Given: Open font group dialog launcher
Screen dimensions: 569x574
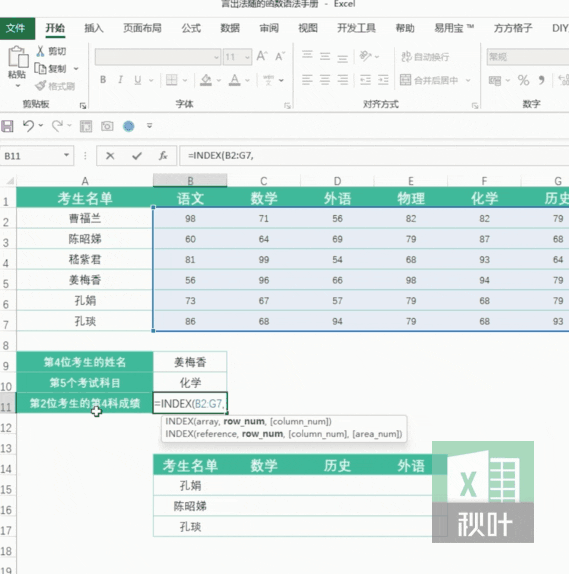Looking at the screenshot, I should pos(287,105).
